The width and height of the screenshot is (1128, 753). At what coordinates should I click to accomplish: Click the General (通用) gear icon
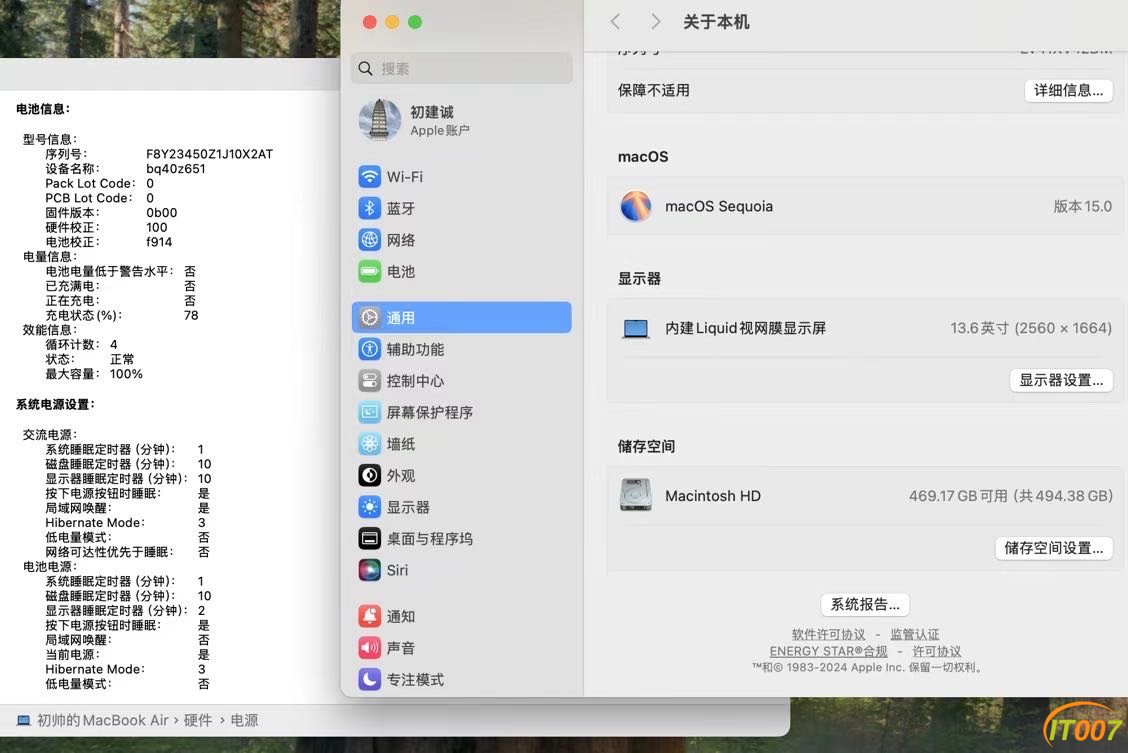click(x=369, y=318)
